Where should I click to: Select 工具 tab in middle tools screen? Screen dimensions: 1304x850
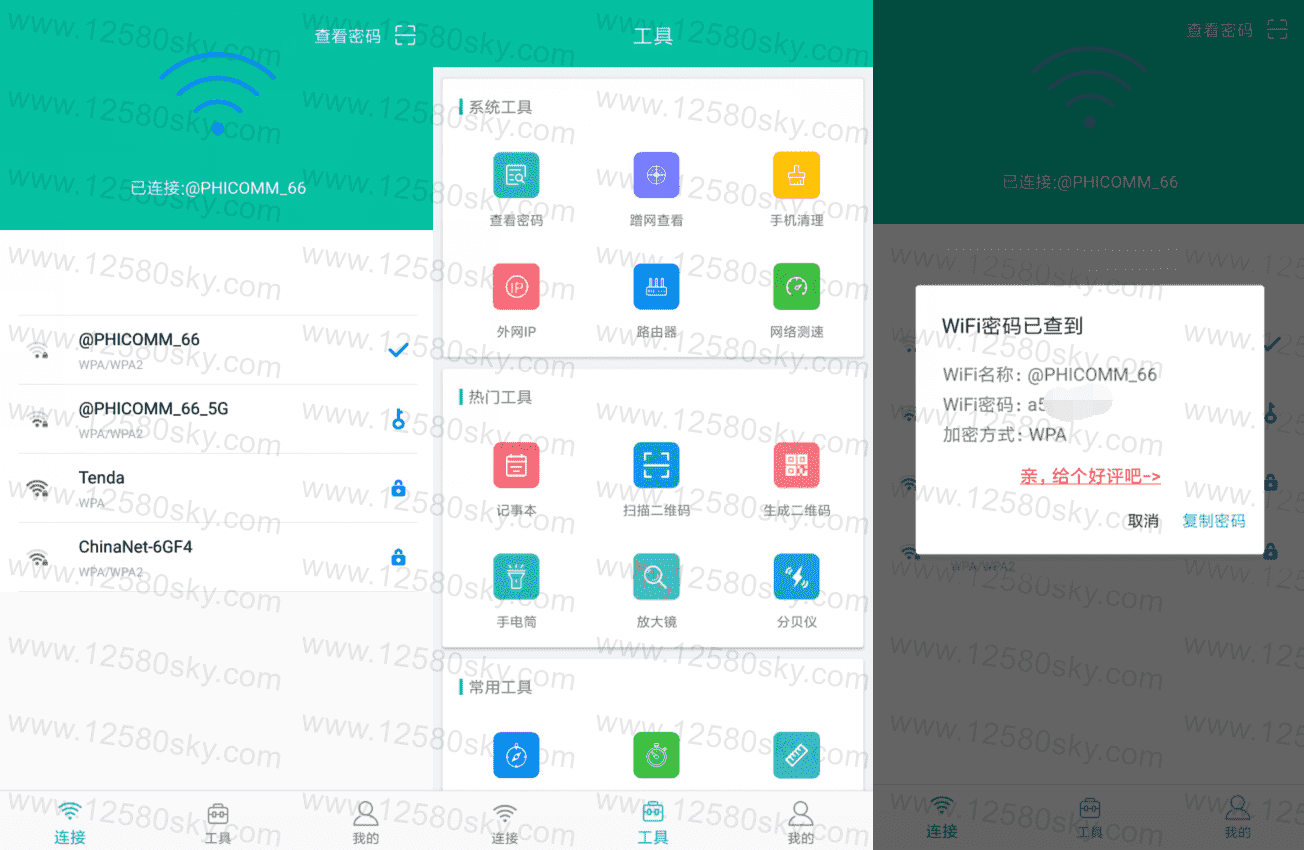(x=653, y=822)
